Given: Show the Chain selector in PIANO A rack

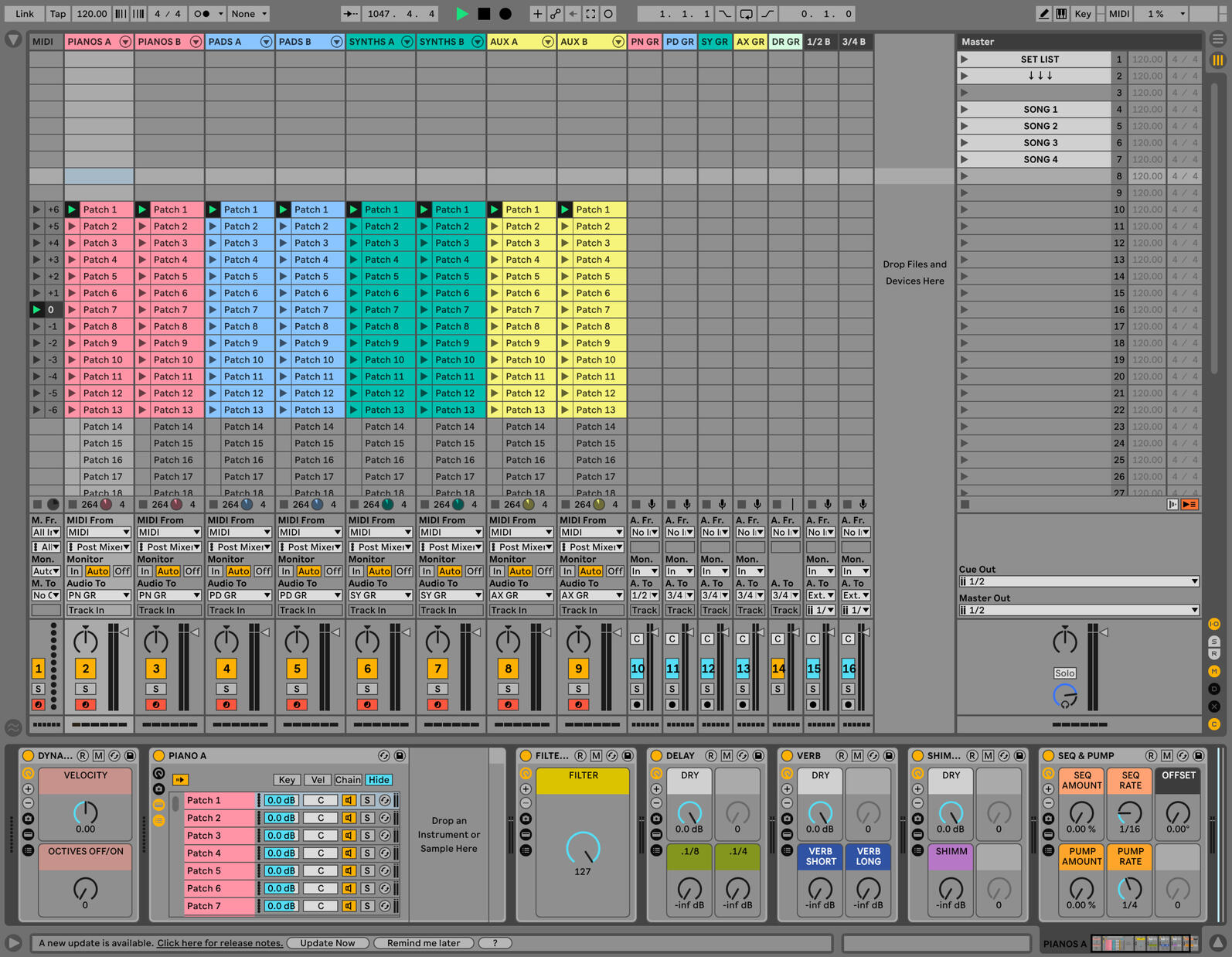Looking at the screenshot, I should [x=348, y=780].
